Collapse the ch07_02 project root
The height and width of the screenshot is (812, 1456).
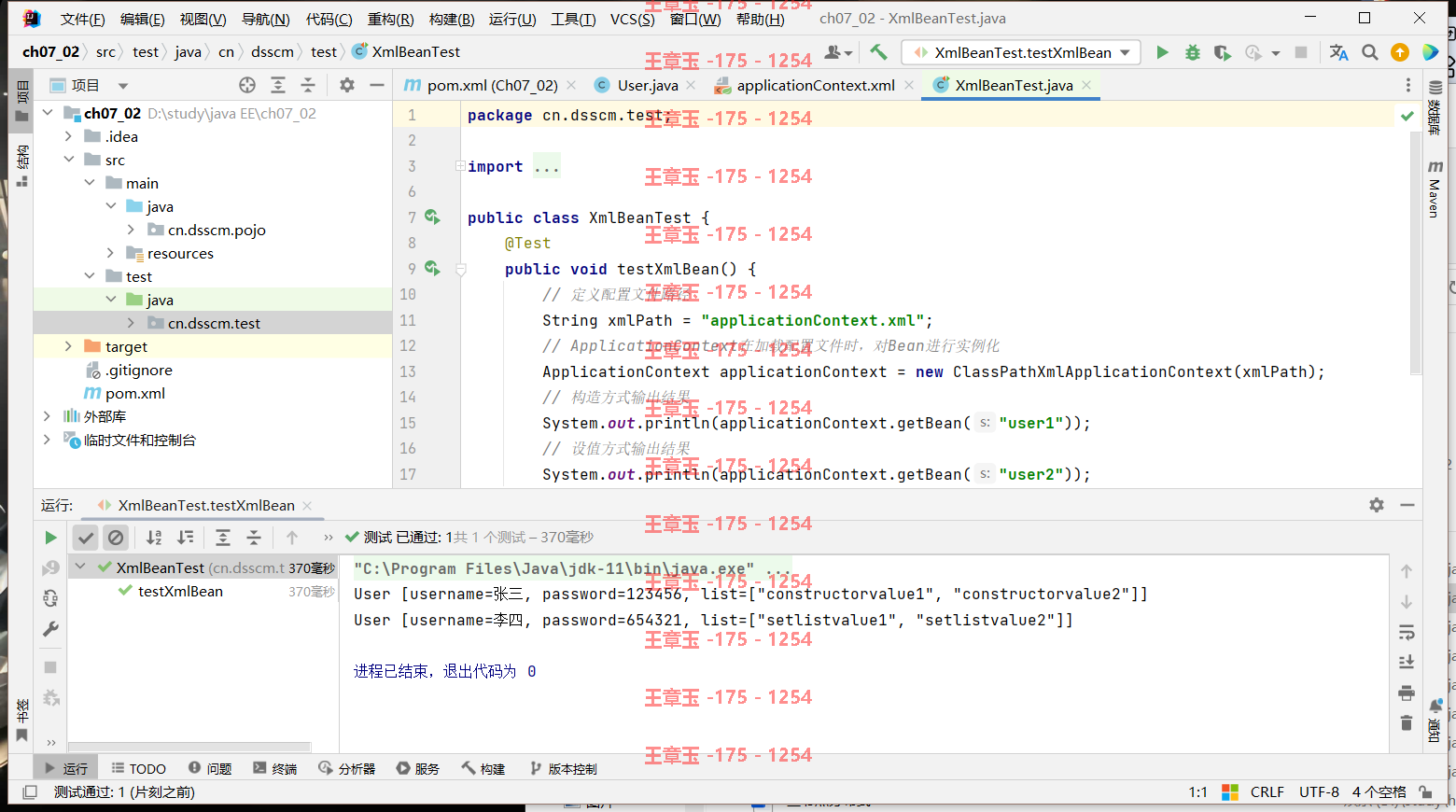[48, 113]
